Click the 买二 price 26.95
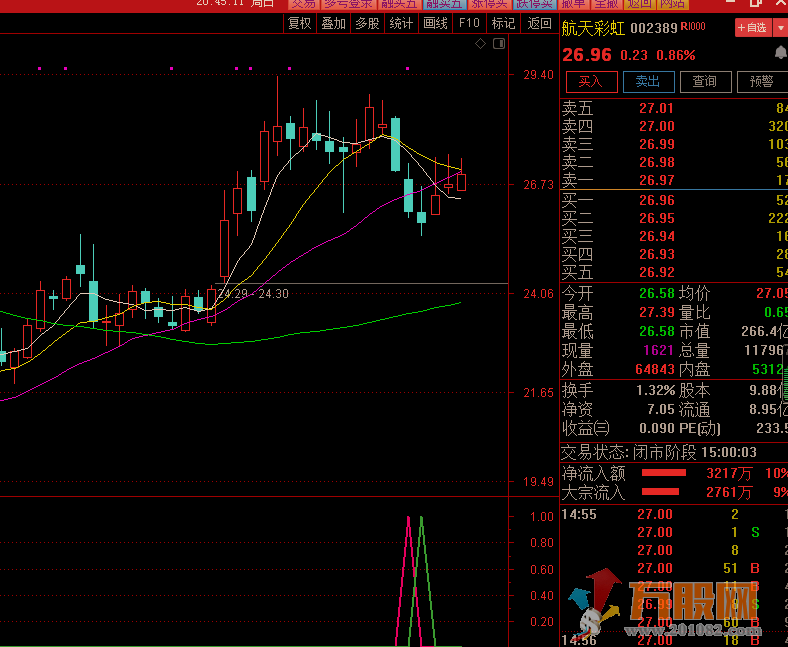This screenshot has height=647, width=788. [656, 218]
